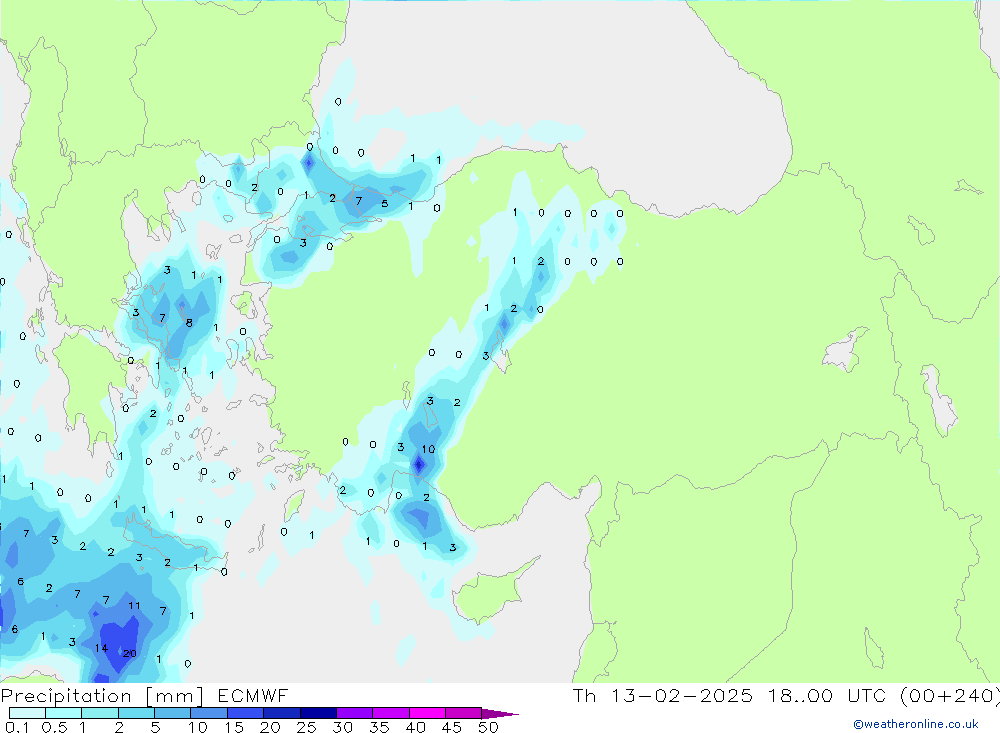Click the legend scale label '0.1'
The image size is (1000, 733).
click(17, 727)
